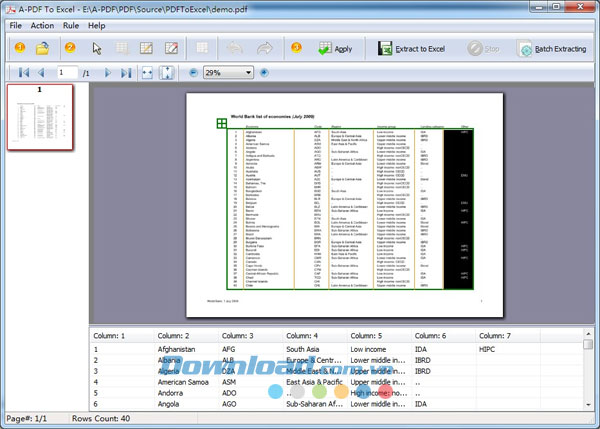
Task: Select the Andorra cell
Action: pos(170,393)
